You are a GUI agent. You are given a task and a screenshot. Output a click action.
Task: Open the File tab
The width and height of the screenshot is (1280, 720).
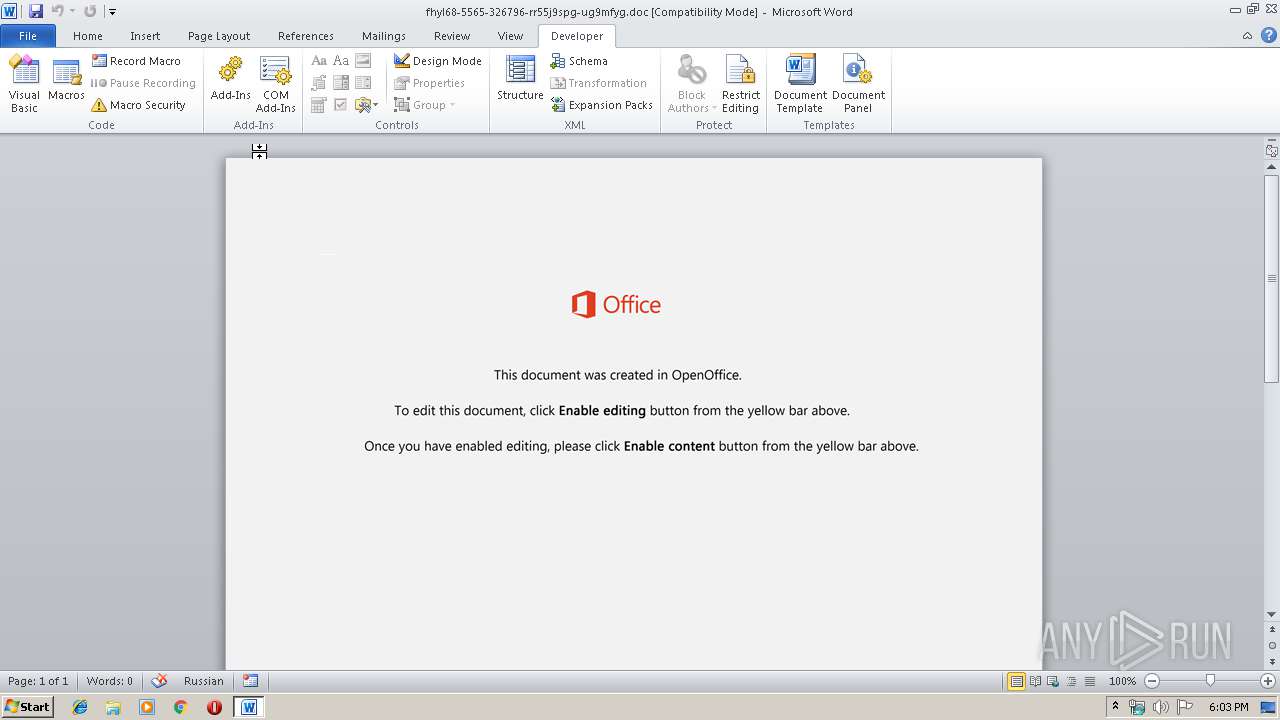28,36
